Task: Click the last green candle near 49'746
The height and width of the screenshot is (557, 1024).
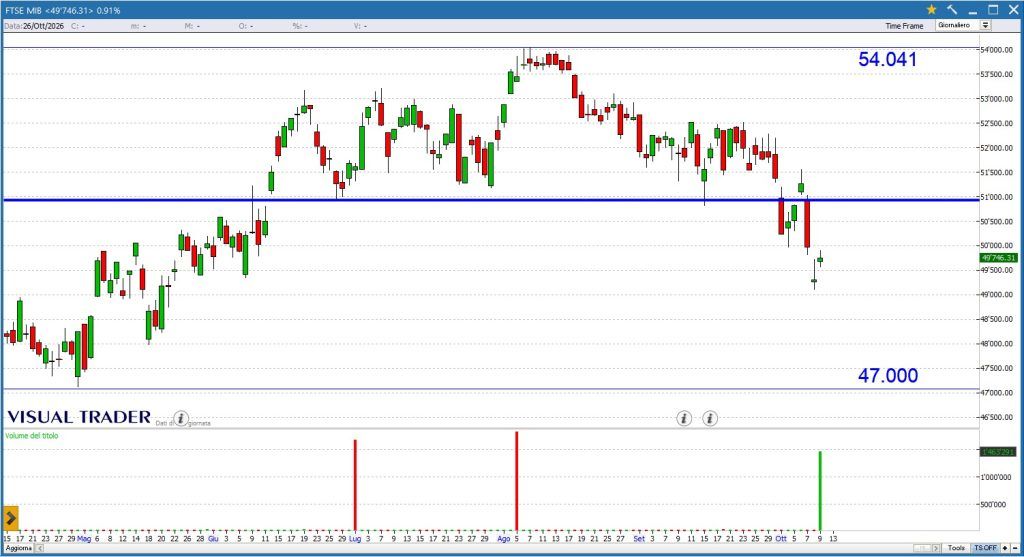Action: (820, 260)
